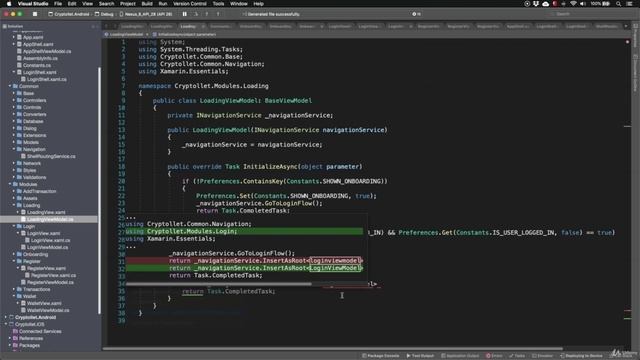Open the Errors pad

click(x=494, y=356)
